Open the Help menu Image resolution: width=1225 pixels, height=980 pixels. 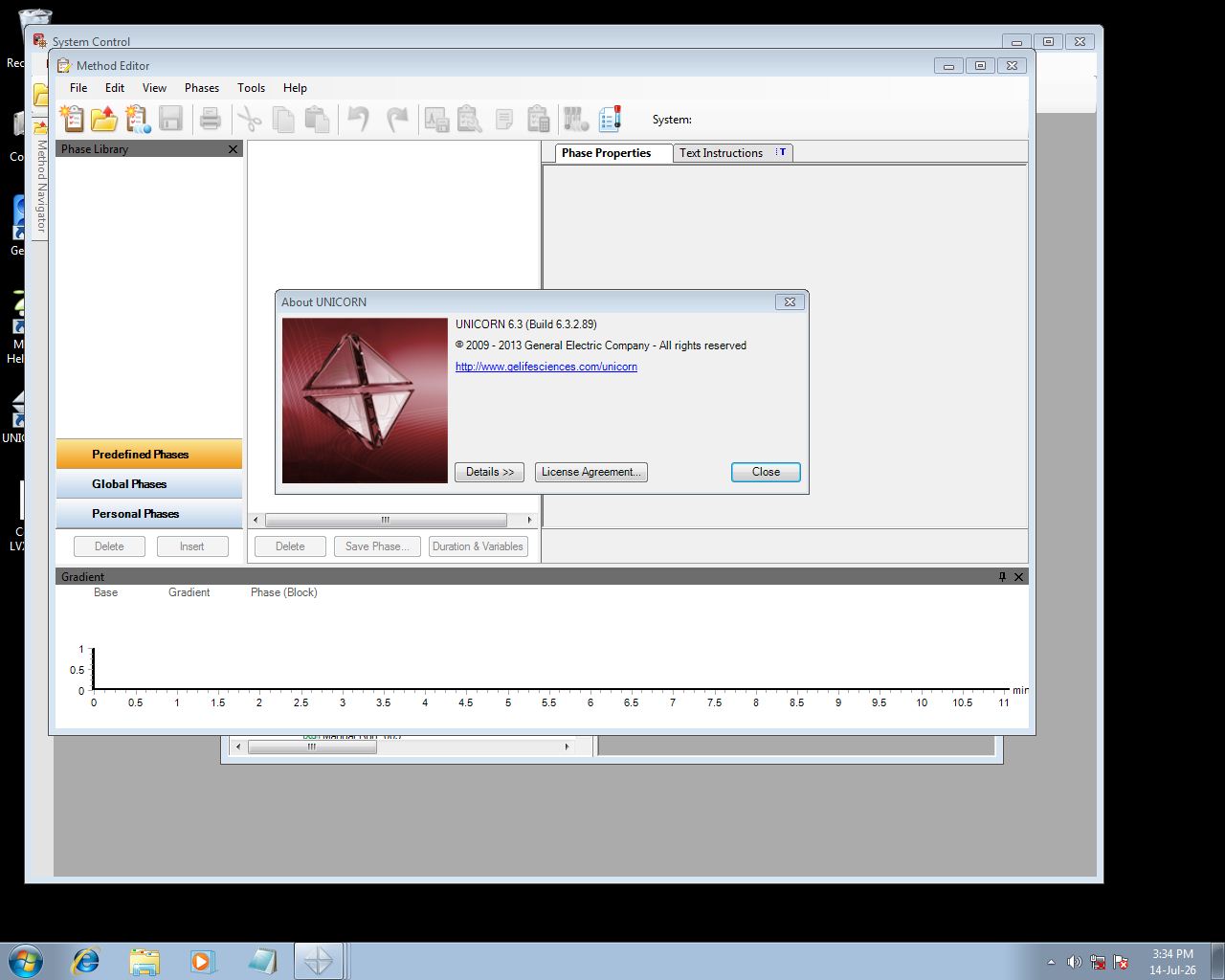point(295,88)
